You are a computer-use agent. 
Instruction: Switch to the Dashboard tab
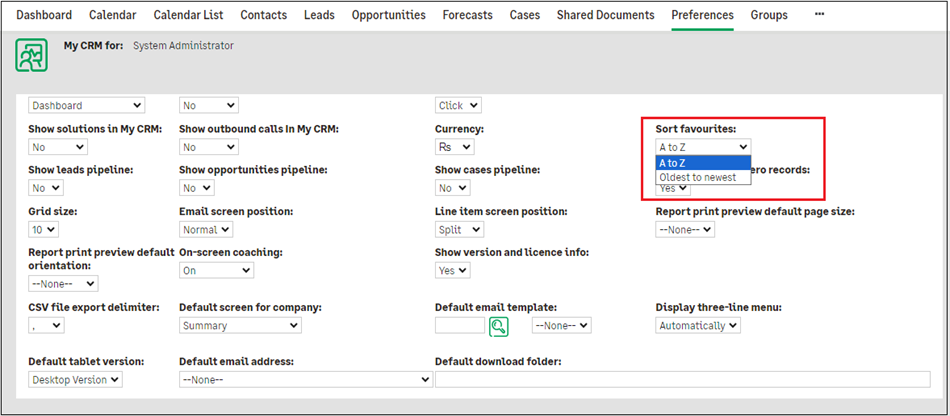pyautogui.click(x=44, y=15)
